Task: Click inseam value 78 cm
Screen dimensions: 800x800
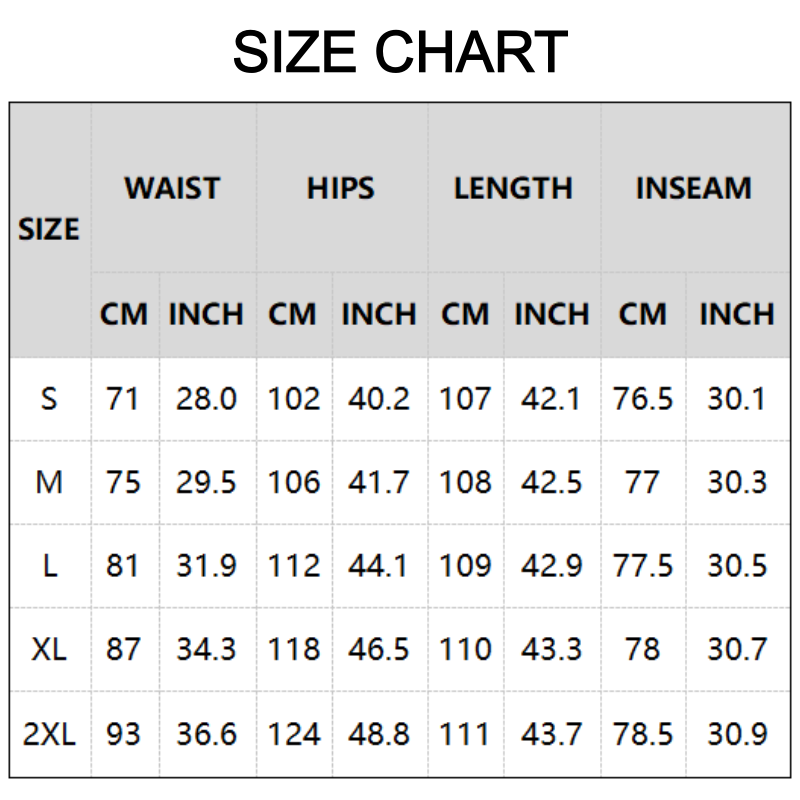Action: click(x=642, y=650)
